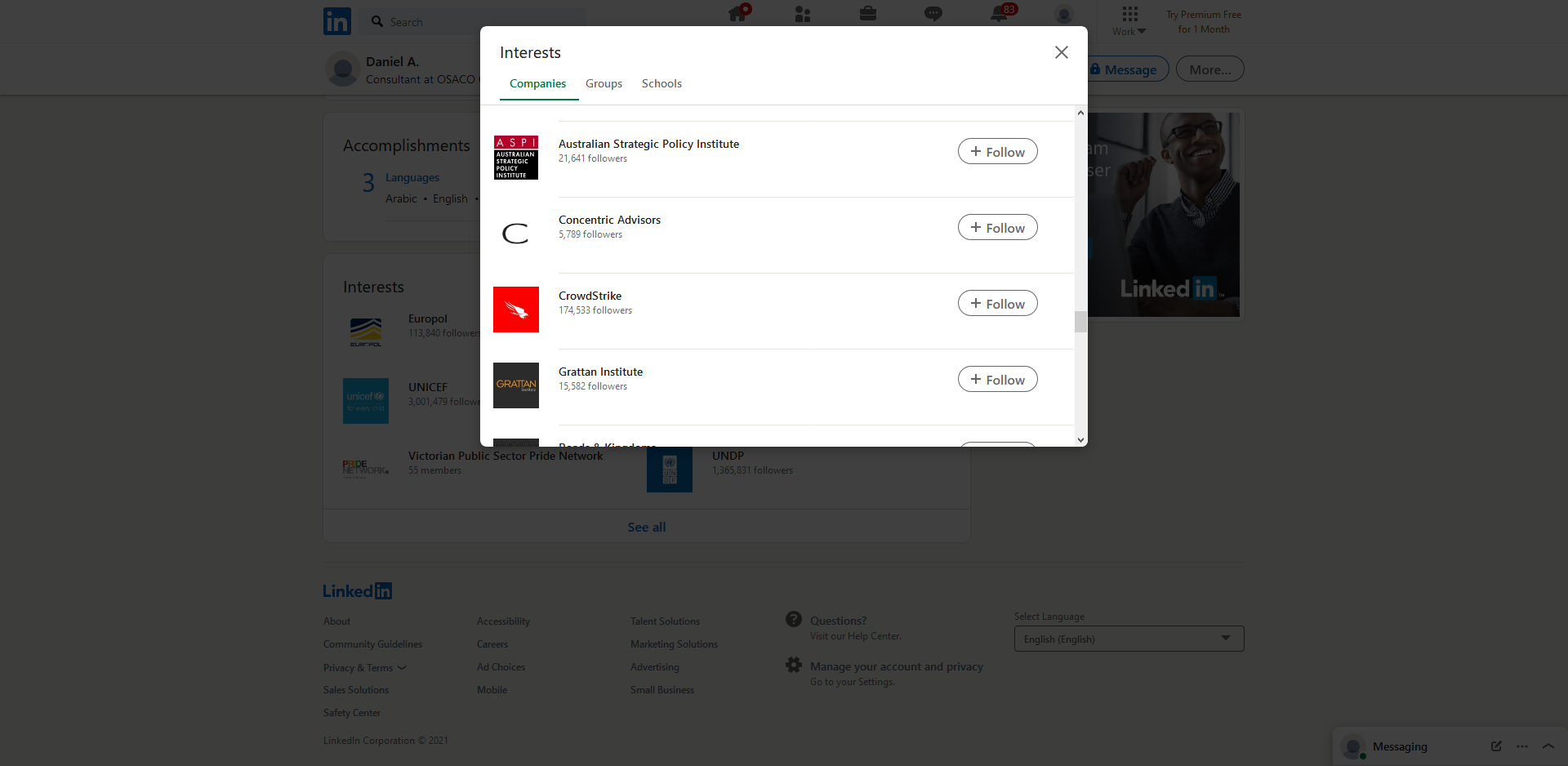1568x766 pixels.
Task: Open the footer About link
Action: [336, 621]
